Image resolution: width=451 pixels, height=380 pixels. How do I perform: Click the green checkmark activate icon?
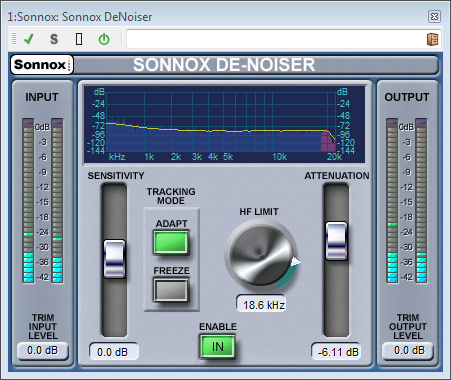coord(29,39)
